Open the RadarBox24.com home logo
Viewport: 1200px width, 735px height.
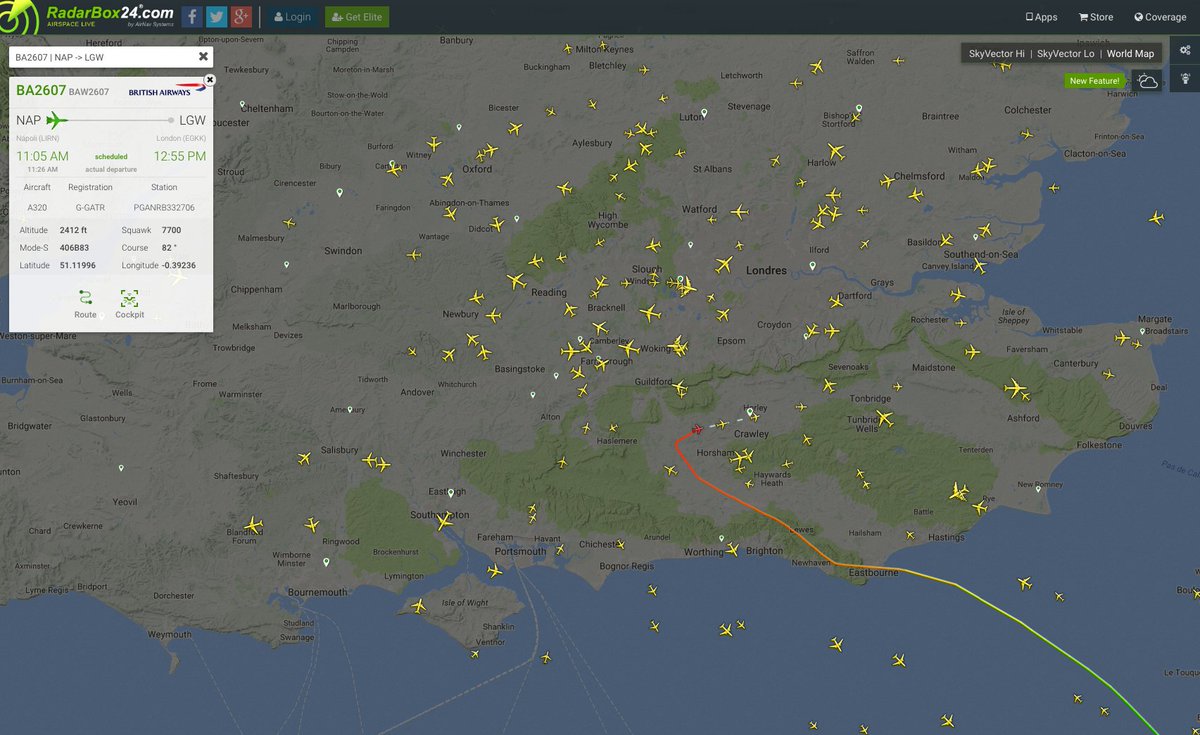pyautogui.click(x=87, y=16)
